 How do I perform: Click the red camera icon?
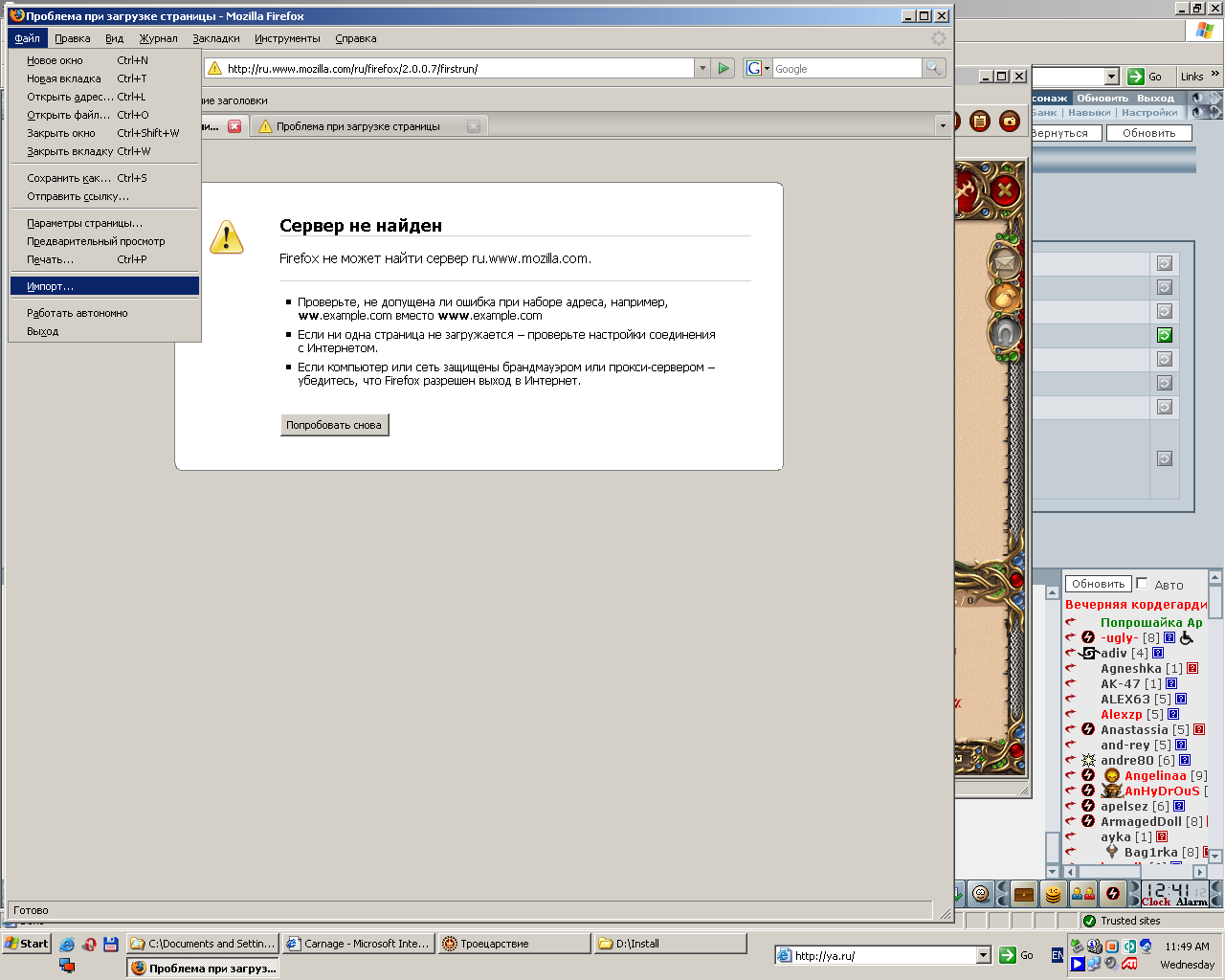(1010, 121)
